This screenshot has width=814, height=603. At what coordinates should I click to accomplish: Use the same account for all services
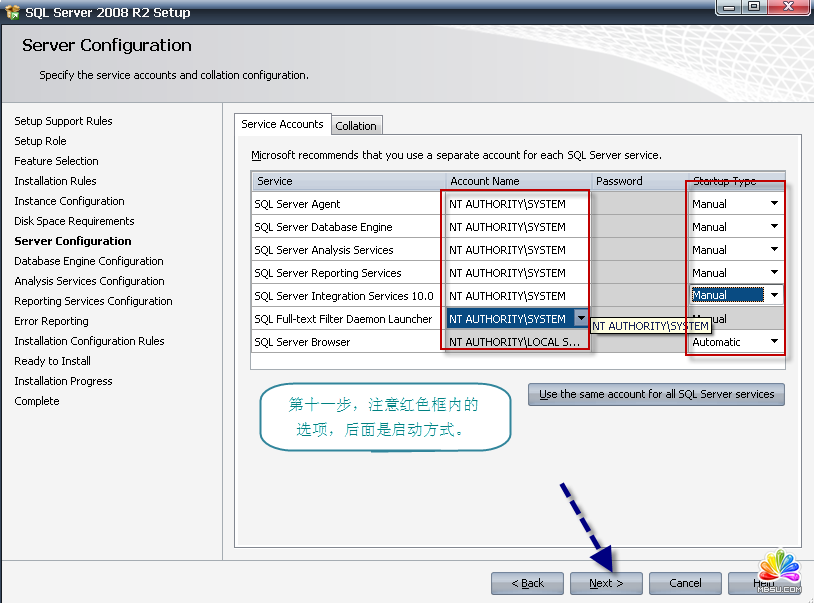coord(656,394)
